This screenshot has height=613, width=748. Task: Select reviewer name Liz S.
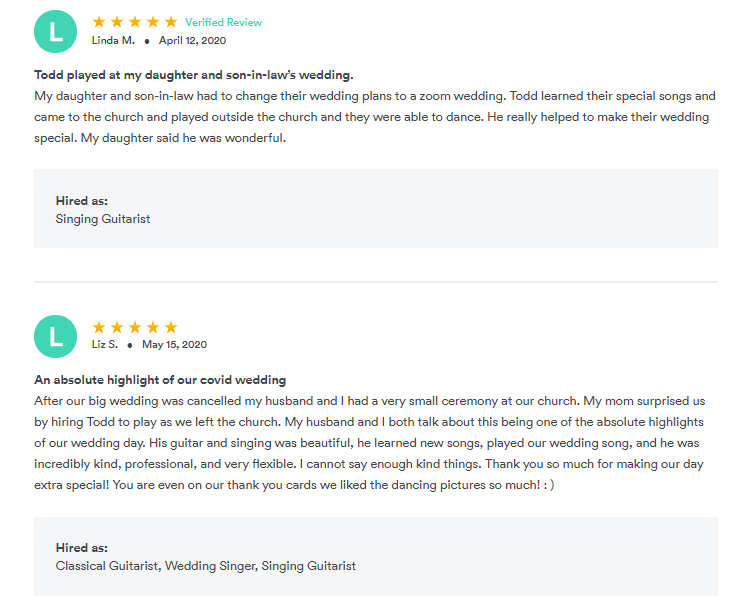click(x=105, y=345)
